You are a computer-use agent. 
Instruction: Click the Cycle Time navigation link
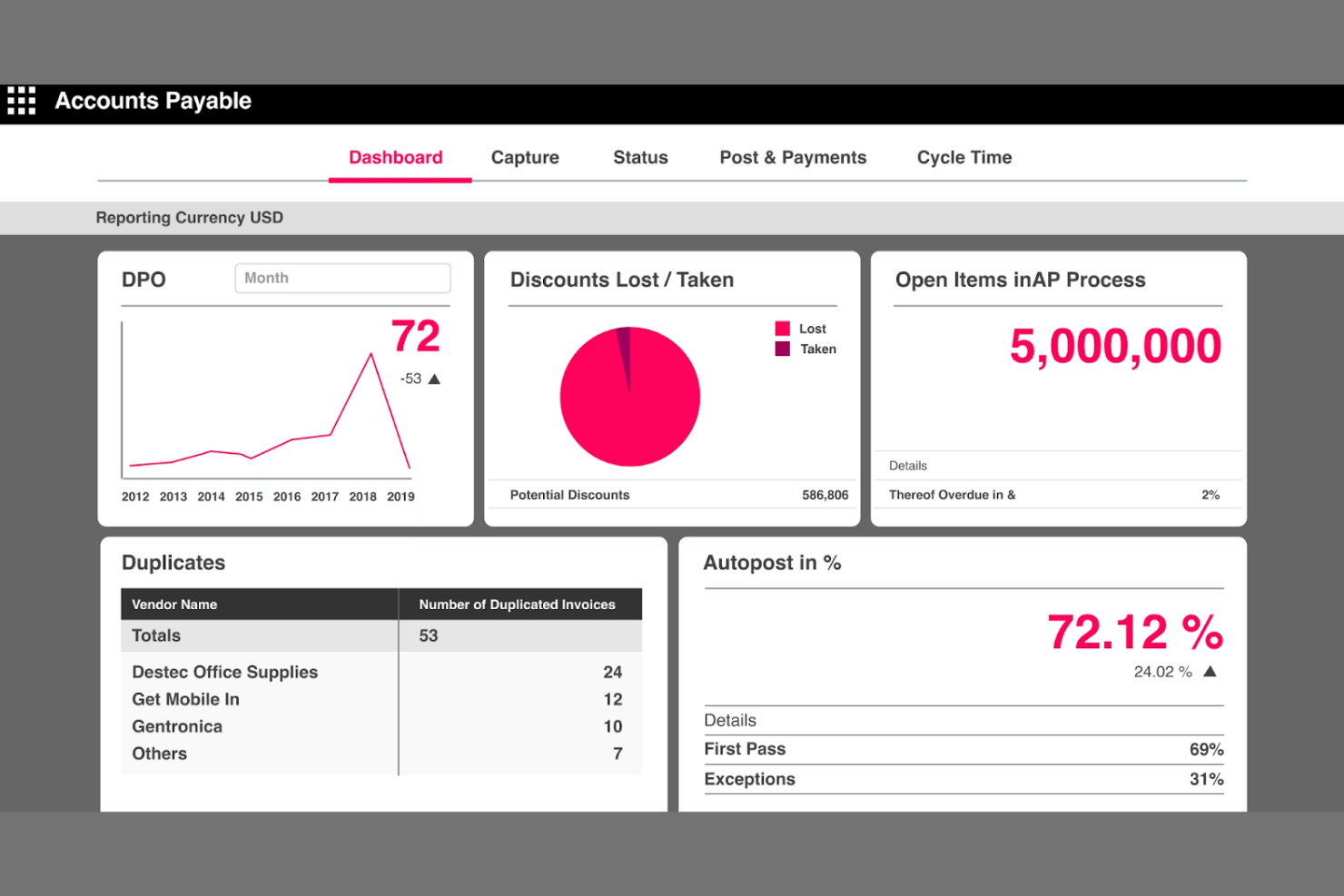964,157
